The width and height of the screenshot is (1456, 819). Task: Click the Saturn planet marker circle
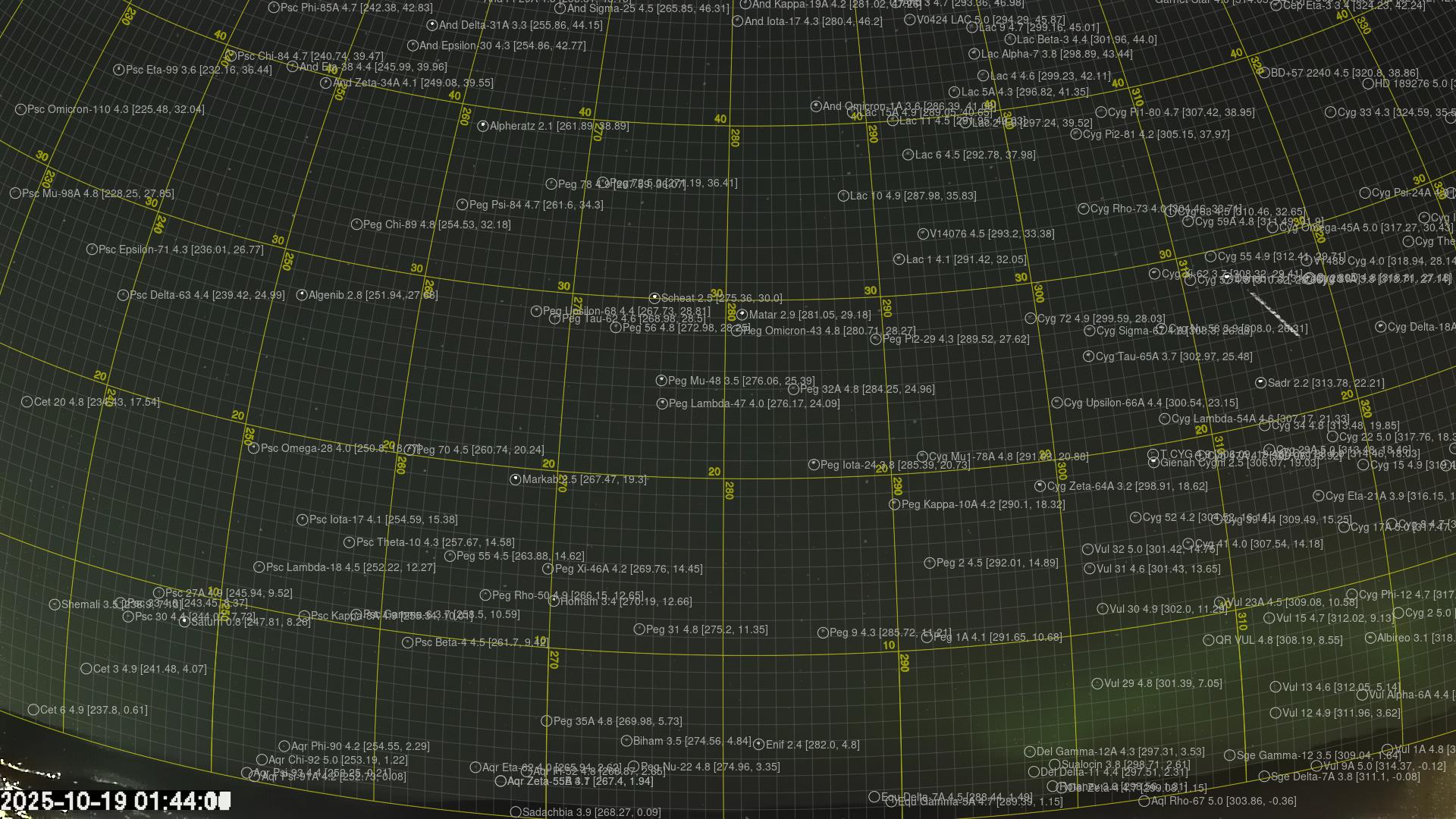coord(184,622)
